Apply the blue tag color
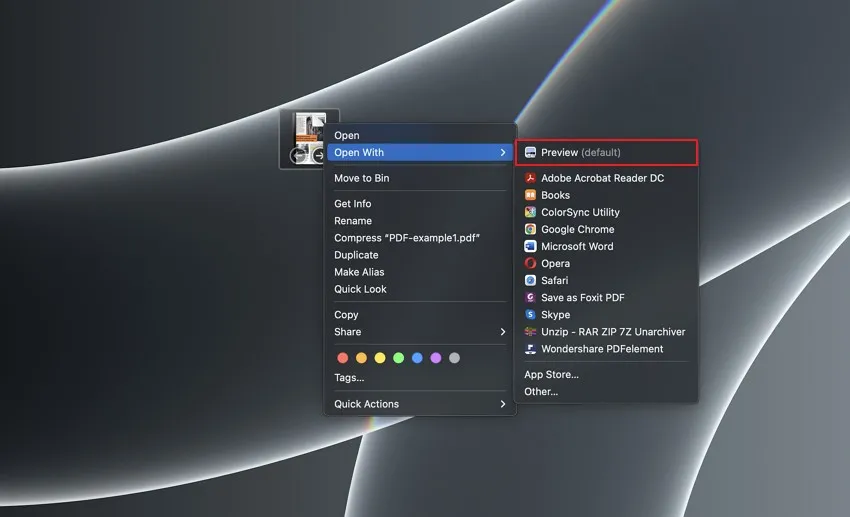Screen dimensions: 850x517 (417, 358)
